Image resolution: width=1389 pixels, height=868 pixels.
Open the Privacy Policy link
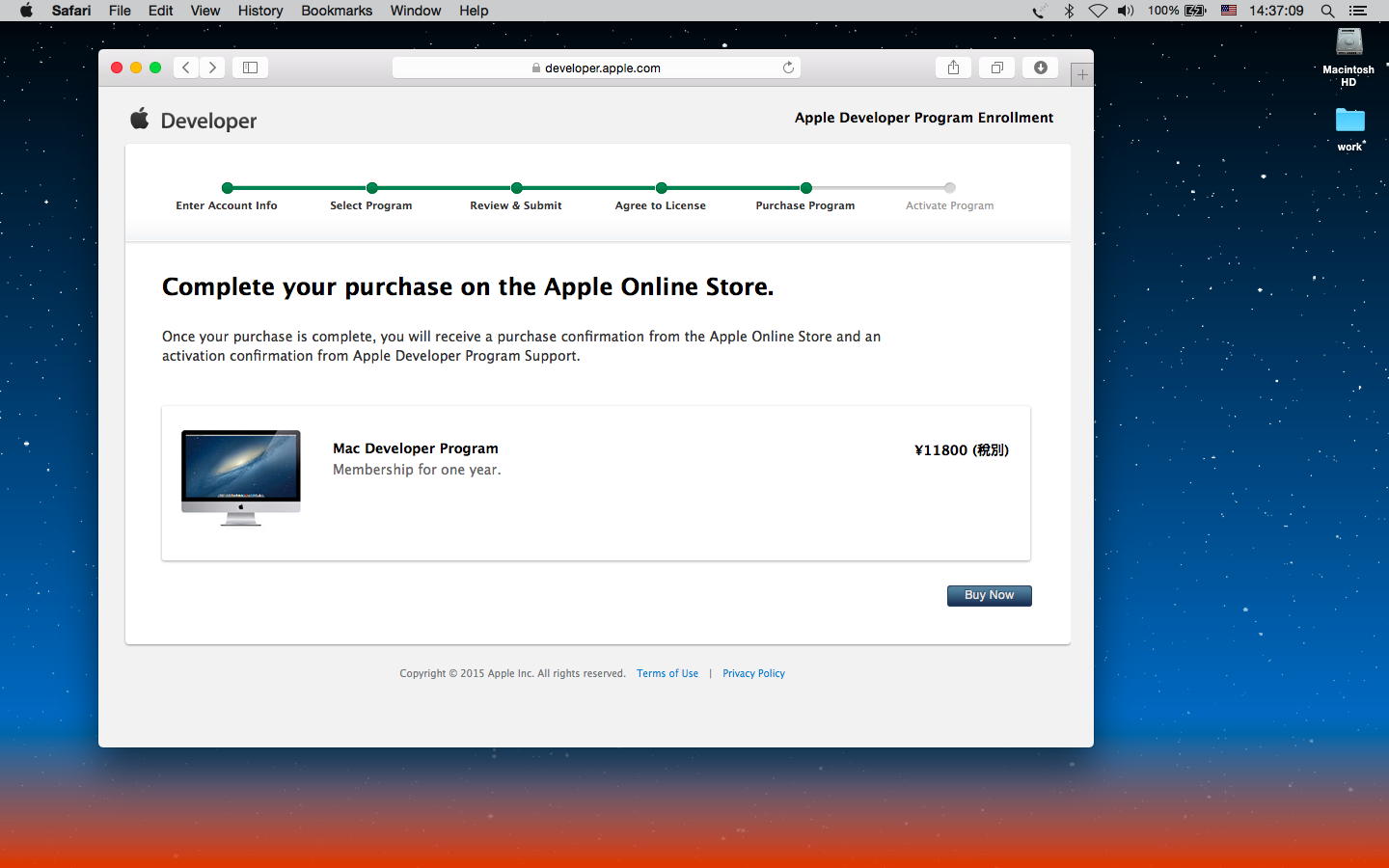[x=753, y=673]
